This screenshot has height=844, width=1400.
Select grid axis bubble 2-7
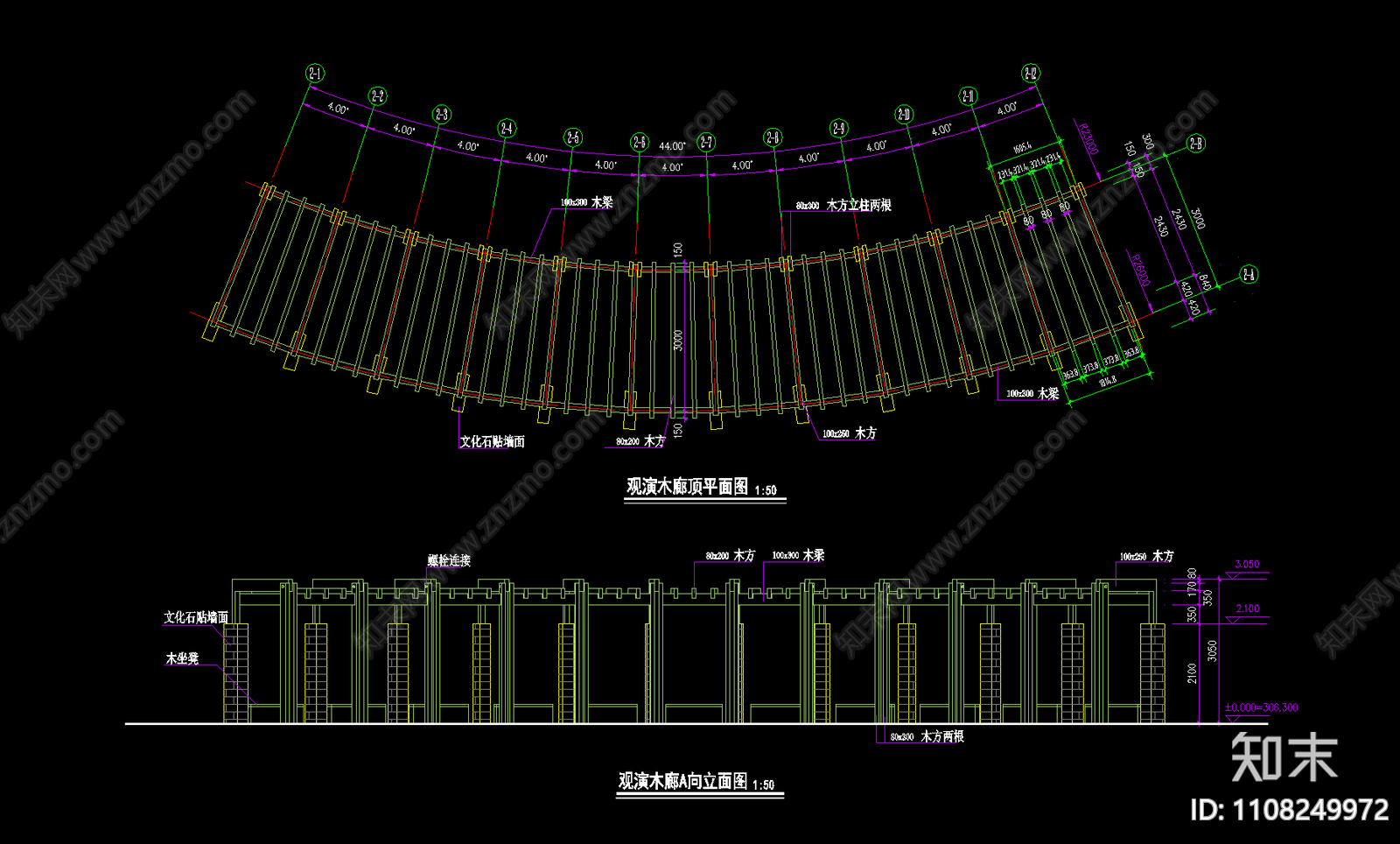(x=705, y=142)
